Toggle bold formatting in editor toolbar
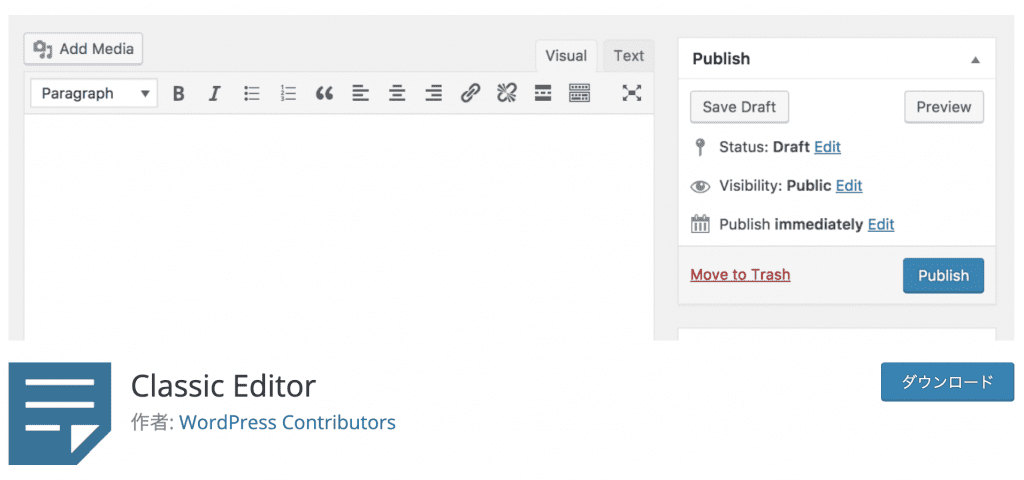Screen dimensions: 1024x480 click(179, 94)
